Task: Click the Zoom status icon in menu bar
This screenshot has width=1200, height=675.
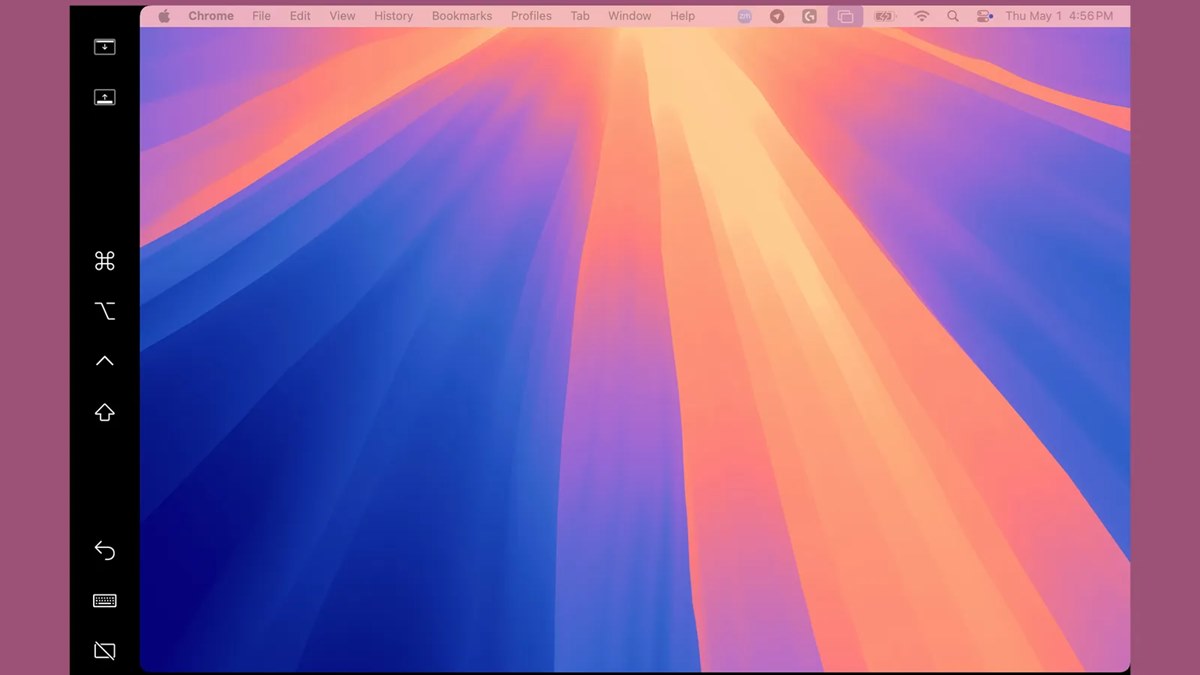Action: [744, 16]
